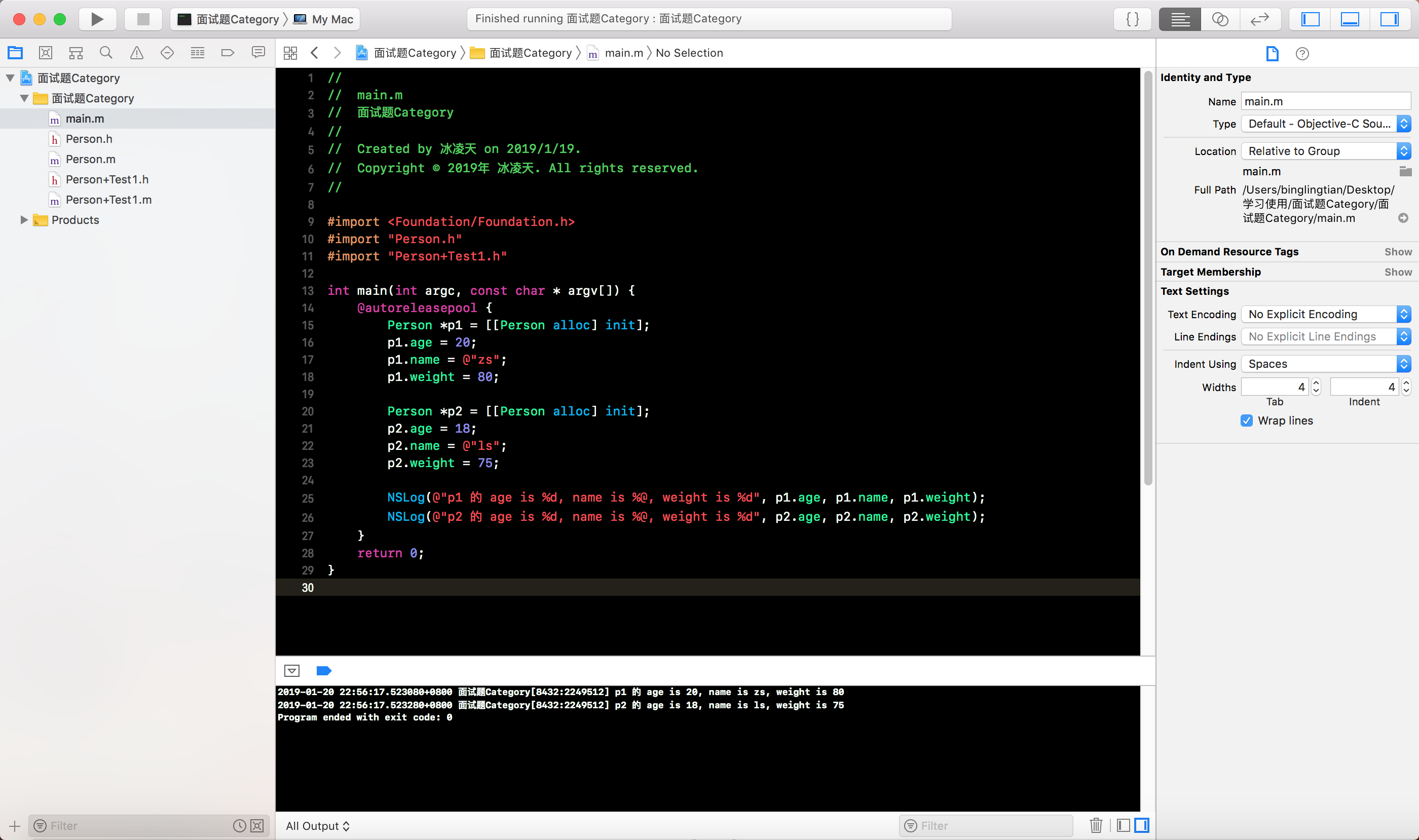
Task: Switch to the Assistant editor
Action: [x=1220, y=19]
